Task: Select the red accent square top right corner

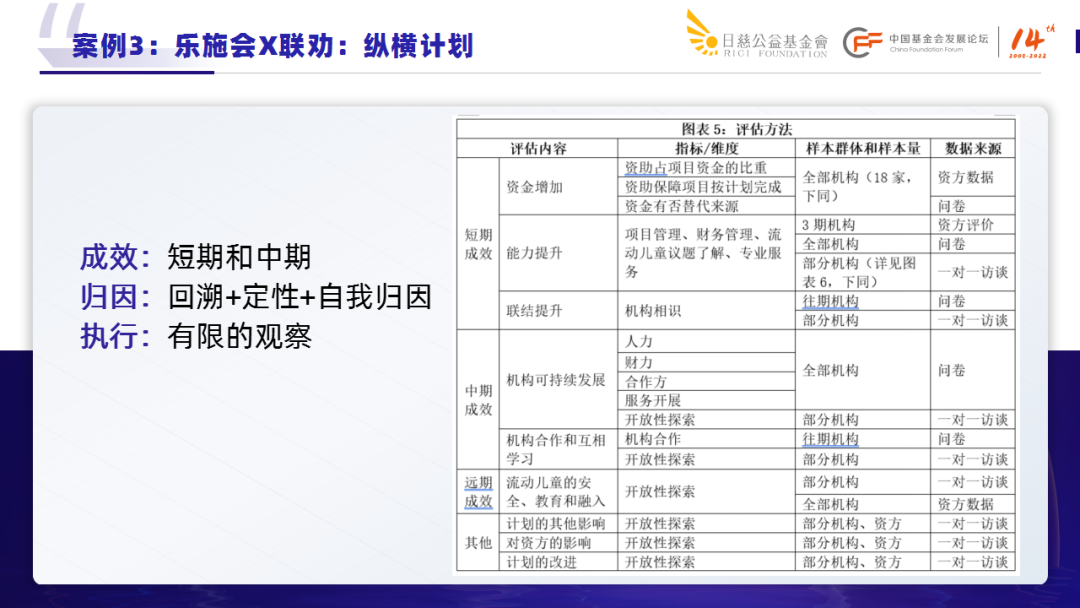Action: (1076, 40)
